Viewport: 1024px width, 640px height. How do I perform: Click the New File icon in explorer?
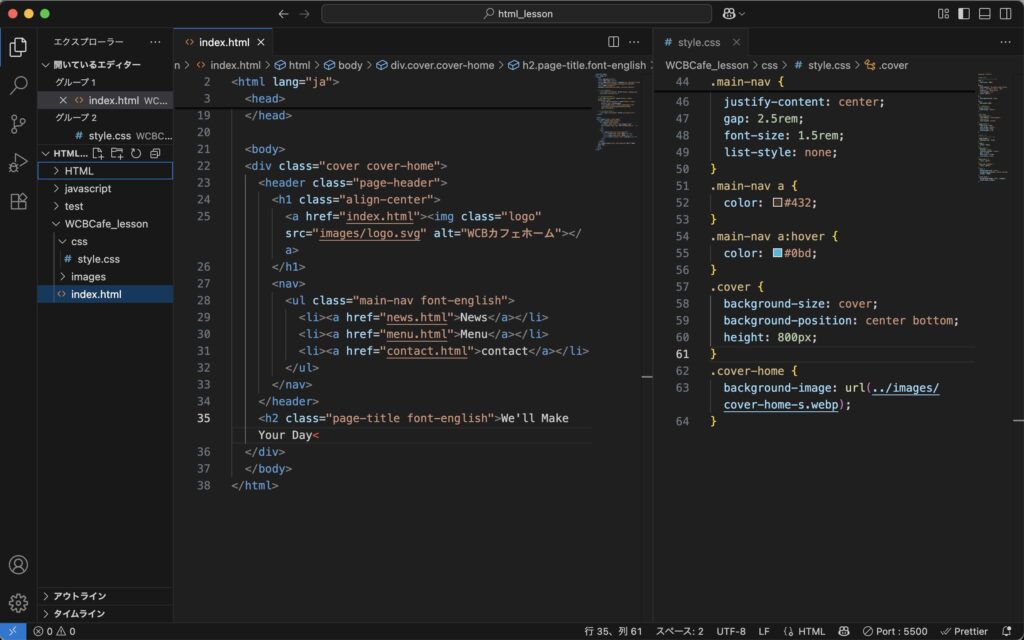98,153
